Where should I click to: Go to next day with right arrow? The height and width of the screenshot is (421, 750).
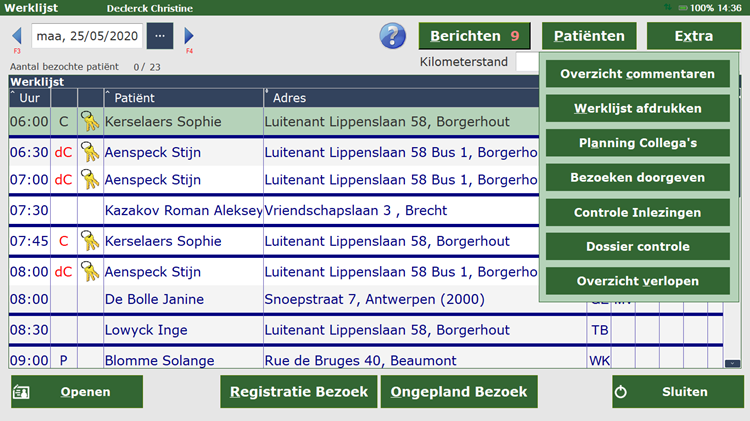[x=189, y=36]
